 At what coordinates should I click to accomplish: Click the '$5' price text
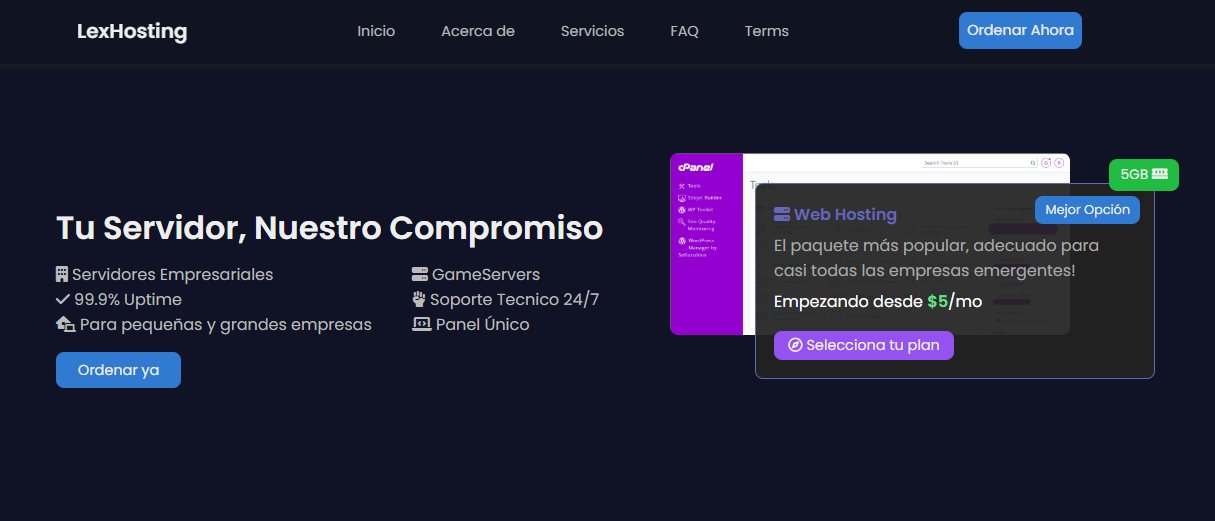point(937,301)
